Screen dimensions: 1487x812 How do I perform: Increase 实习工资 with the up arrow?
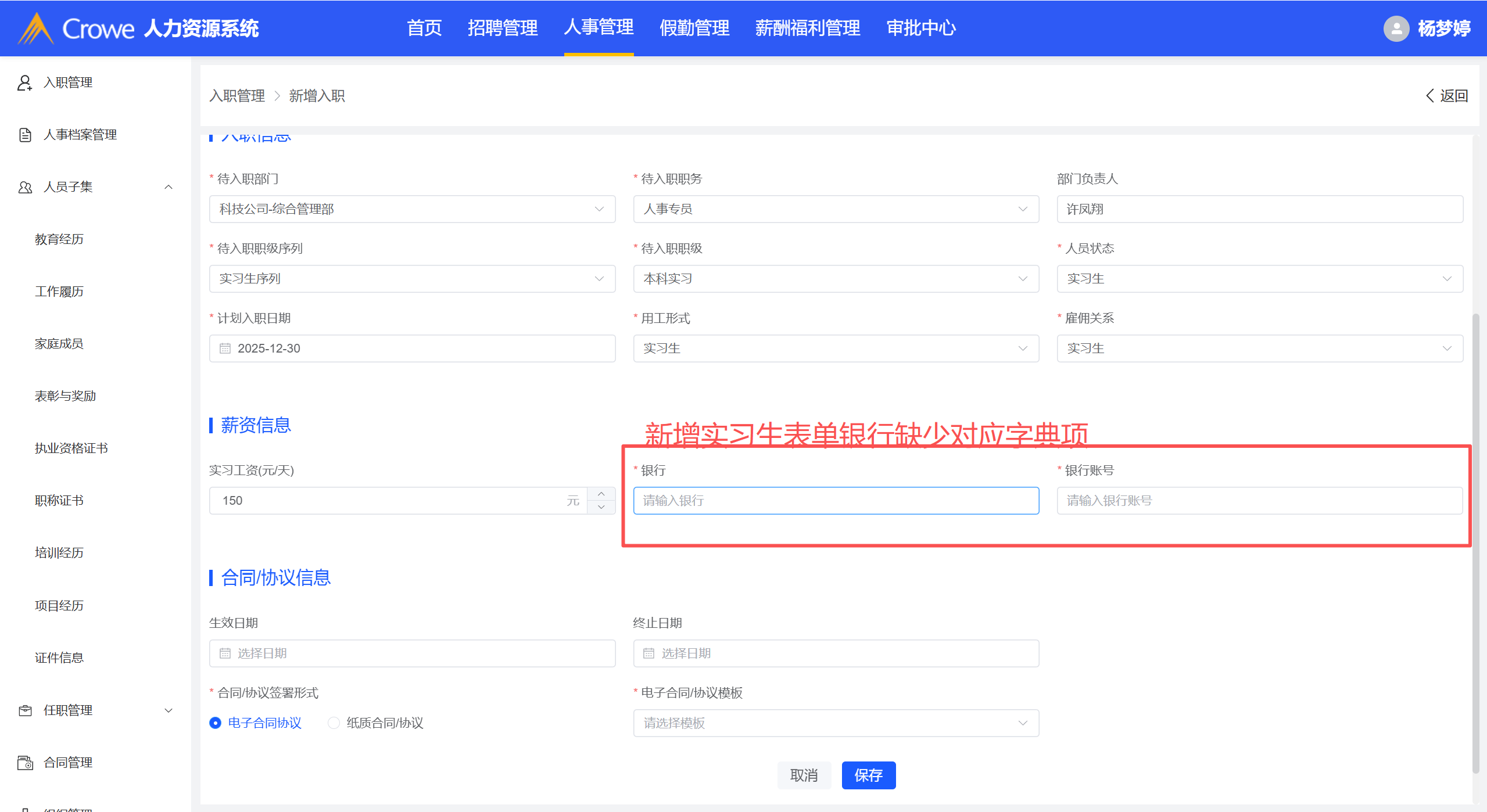click(x=601, y=494)
